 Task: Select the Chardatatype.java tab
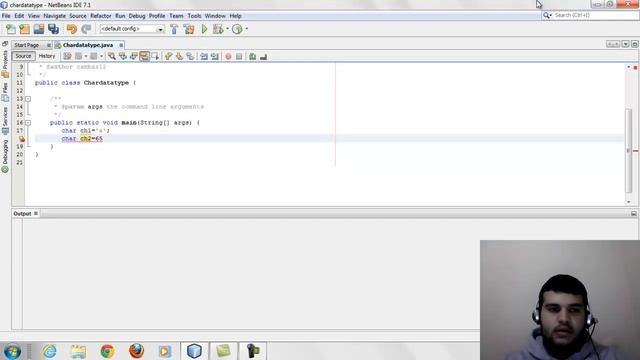coord(88,45)
